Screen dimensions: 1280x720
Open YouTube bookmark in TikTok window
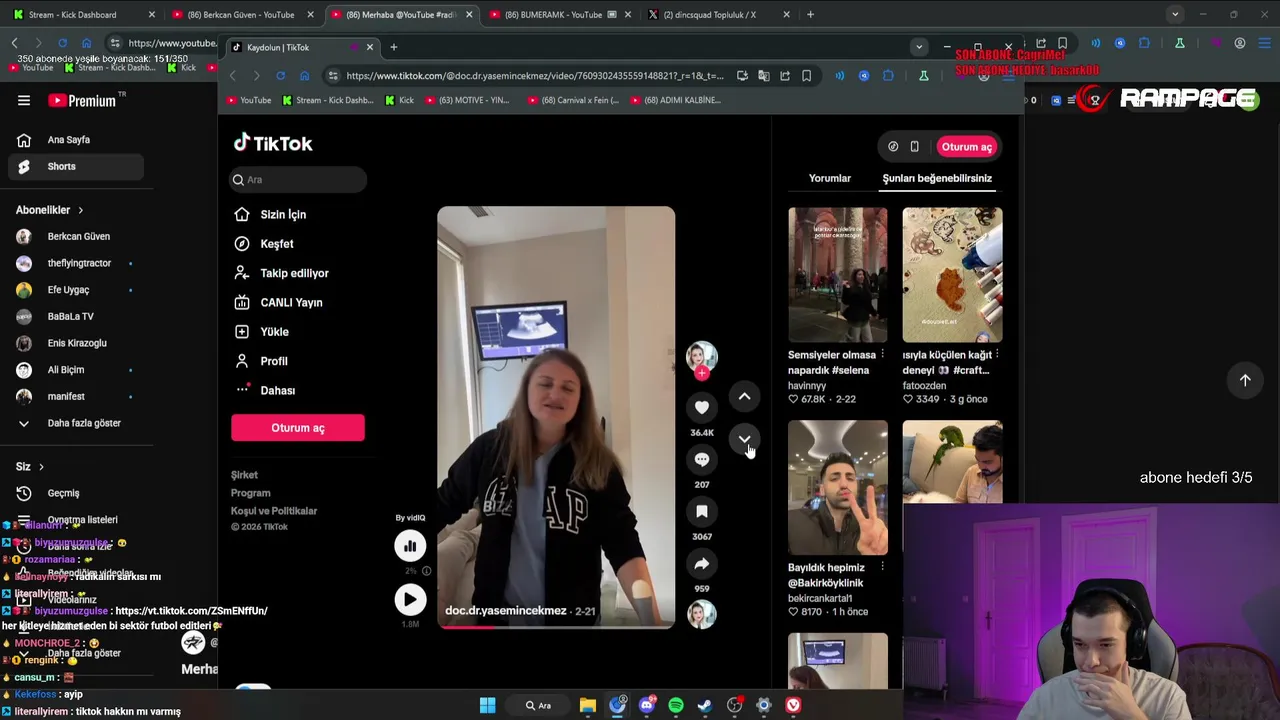[249, 100]
